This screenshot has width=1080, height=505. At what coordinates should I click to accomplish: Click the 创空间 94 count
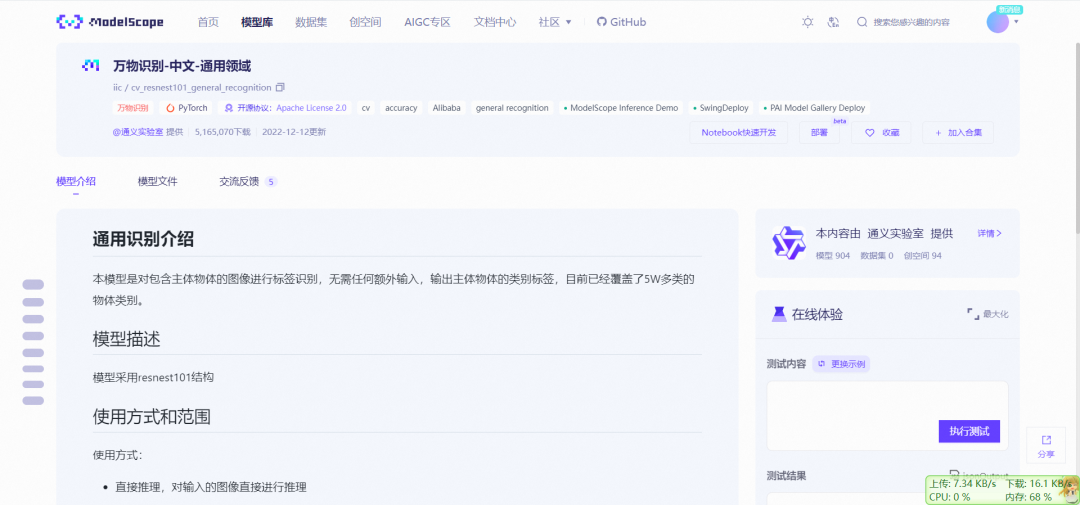[922, 256]
